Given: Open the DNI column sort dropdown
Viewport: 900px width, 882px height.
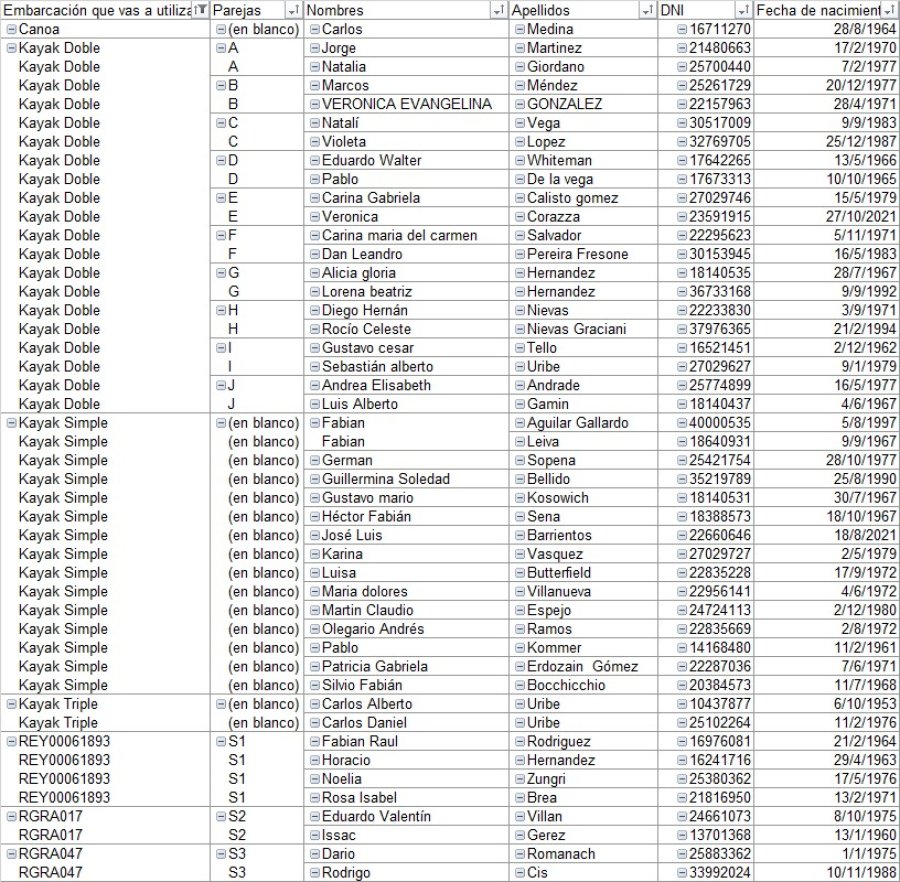Looking at the screenshot, I should click(744, 10).
